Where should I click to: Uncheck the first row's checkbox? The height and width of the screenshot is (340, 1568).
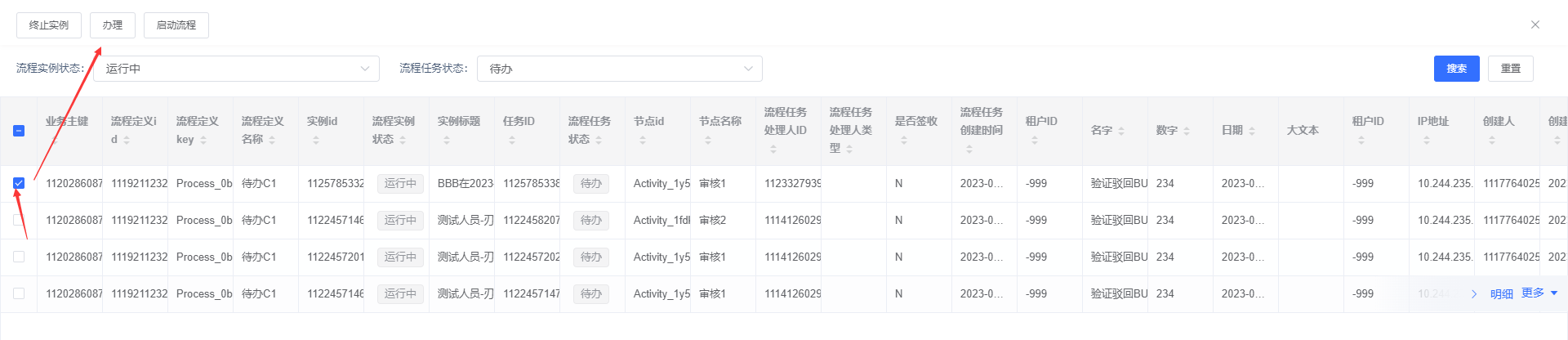click(19, 183)
